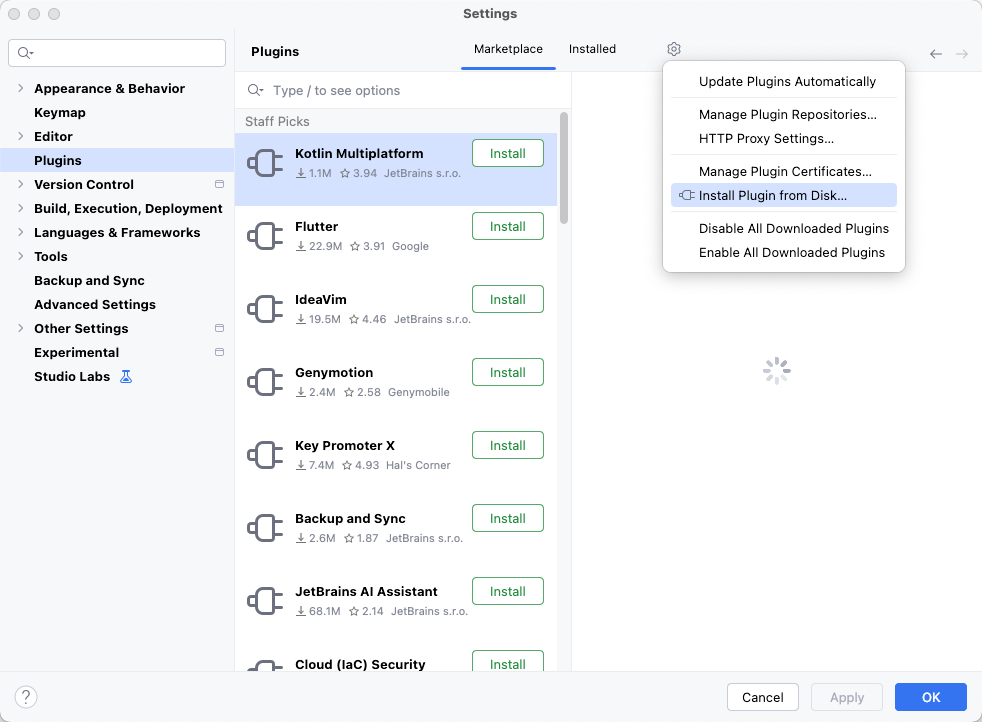Install the JetBrains AI Assistant plugin
The width and height of the screenshot is (982, 722).
(x=507, y=591)
